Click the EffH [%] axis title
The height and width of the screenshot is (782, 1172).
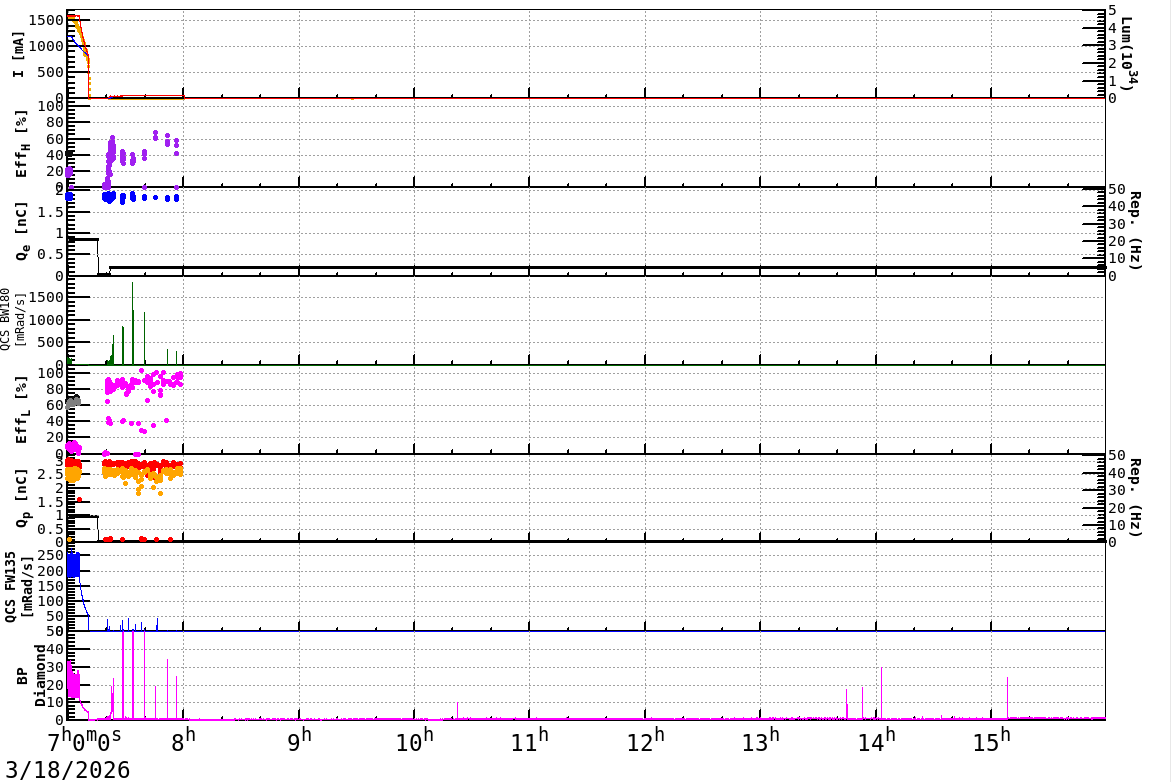tap(21, 144)
